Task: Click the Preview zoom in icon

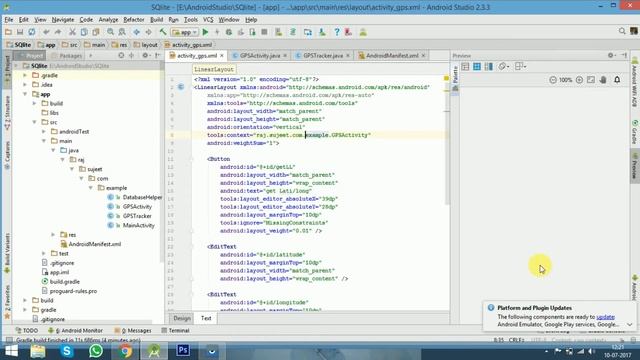Action: pyautogui.click(x=579, y=80)
